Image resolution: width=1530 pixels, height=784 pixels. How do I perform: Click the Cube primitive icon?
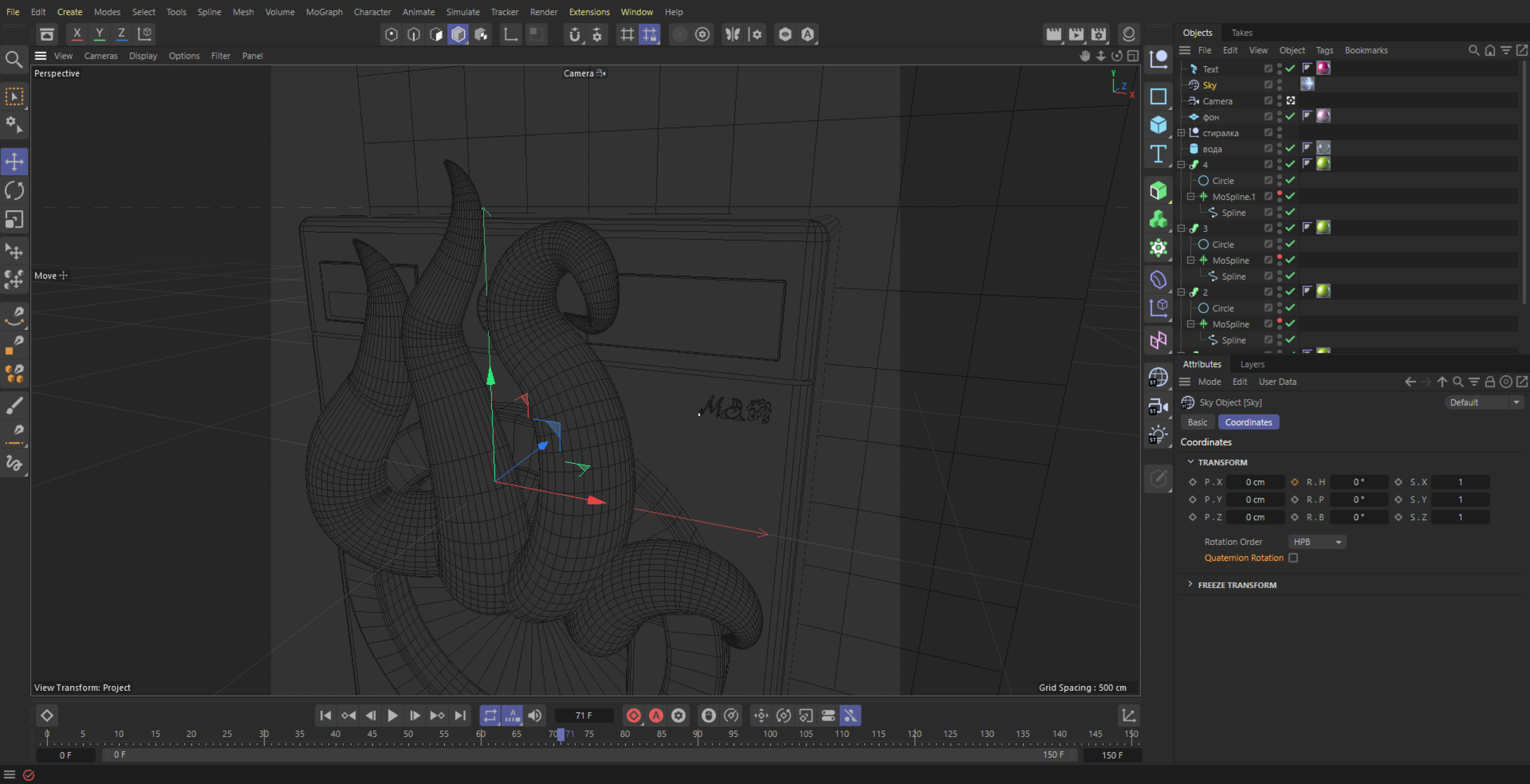click(1157, 125)
